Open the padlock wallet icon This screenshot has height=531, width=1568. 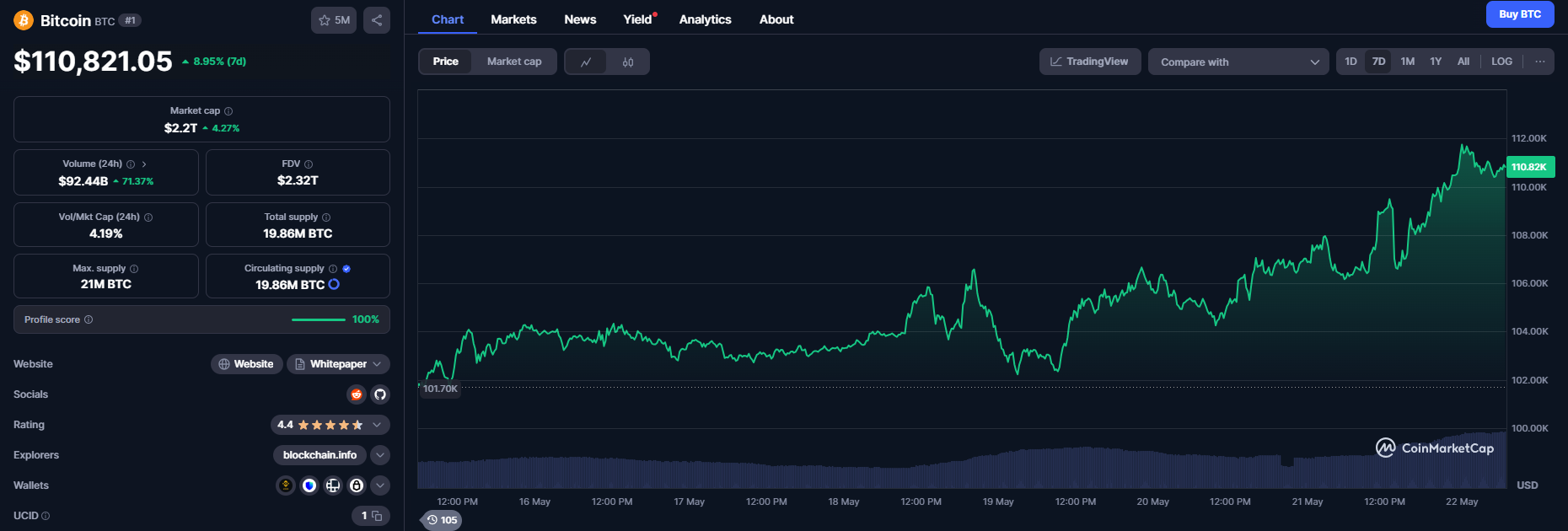357,485
